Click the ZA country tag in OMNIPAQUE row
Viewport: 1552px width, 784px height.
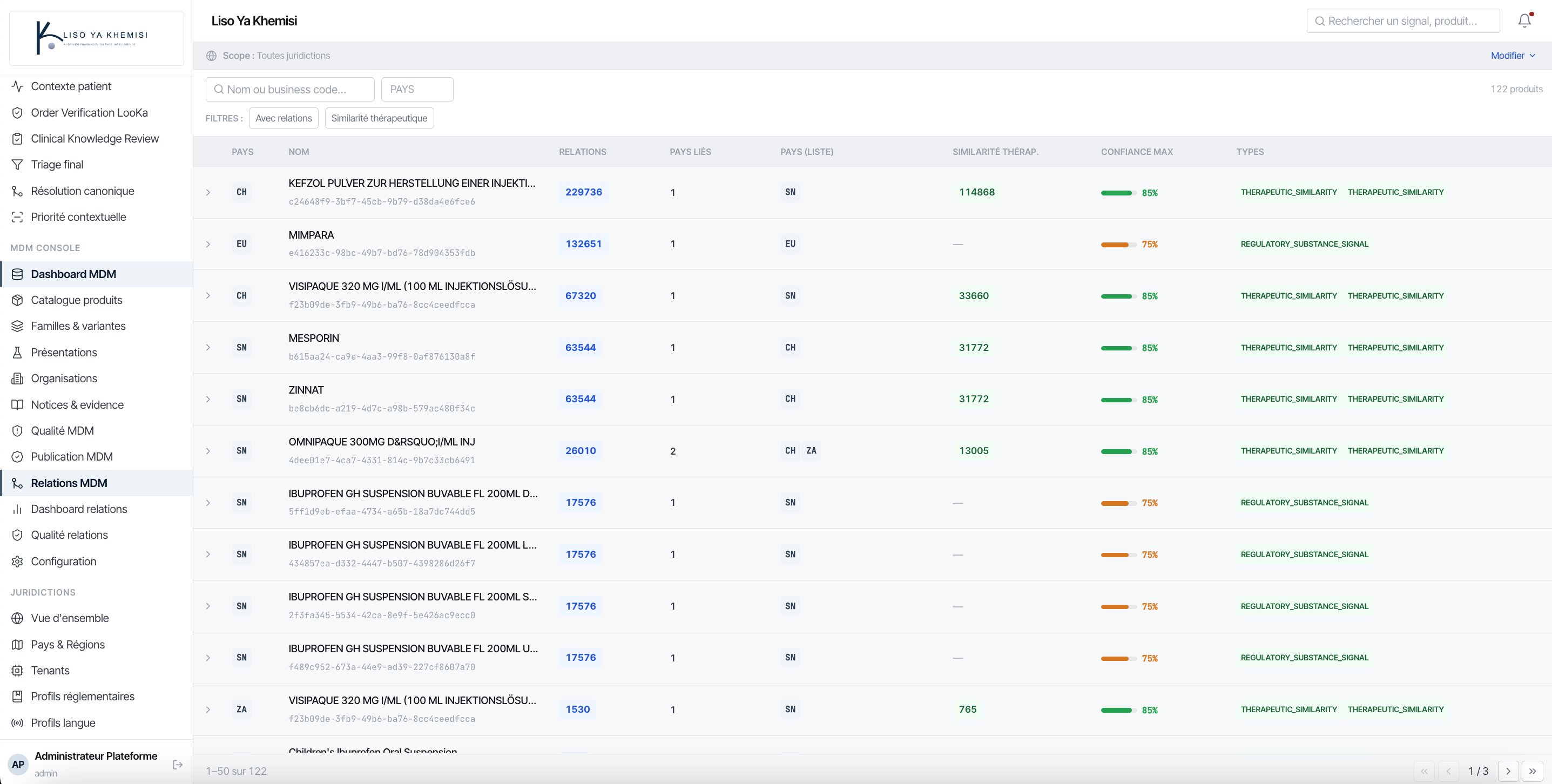point(811,451)
